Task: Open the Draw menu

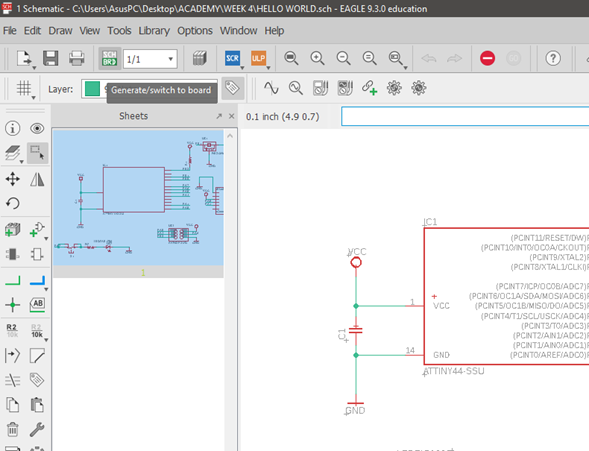Action: (60, 30)
